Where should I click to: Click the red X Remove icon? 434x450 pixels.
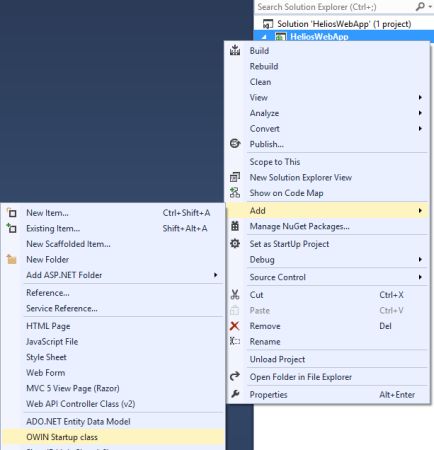click(235, 326)
